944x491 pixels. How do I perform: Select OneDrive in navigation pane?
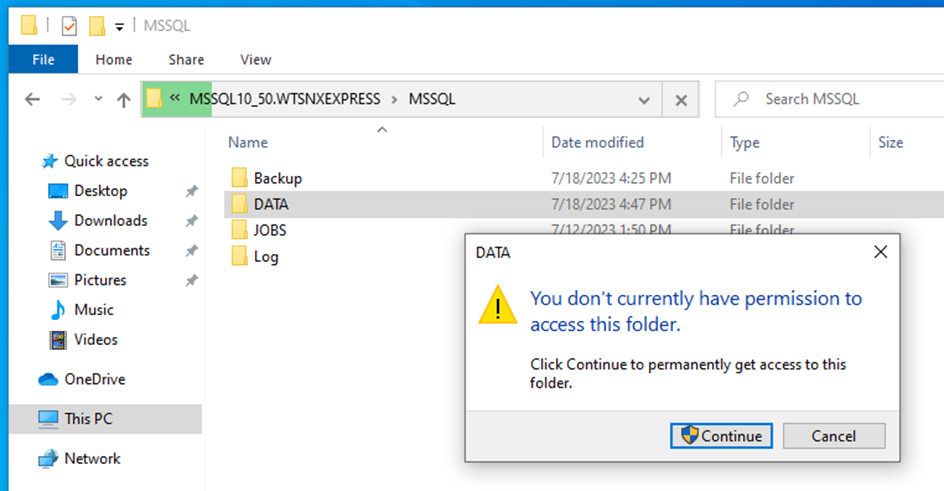click(x=95, y=379)
